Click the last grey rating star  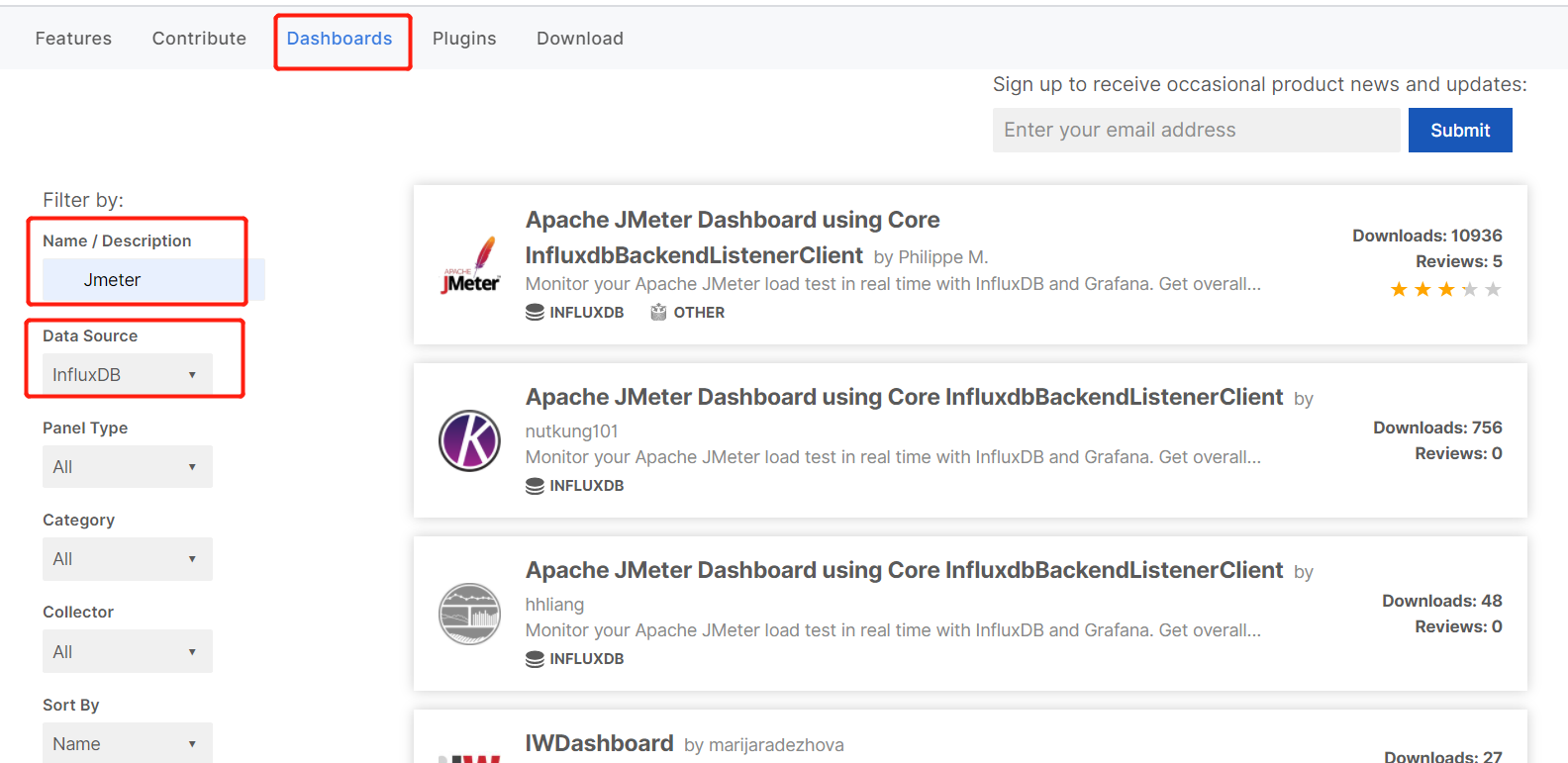click(x=1494, y=289)
